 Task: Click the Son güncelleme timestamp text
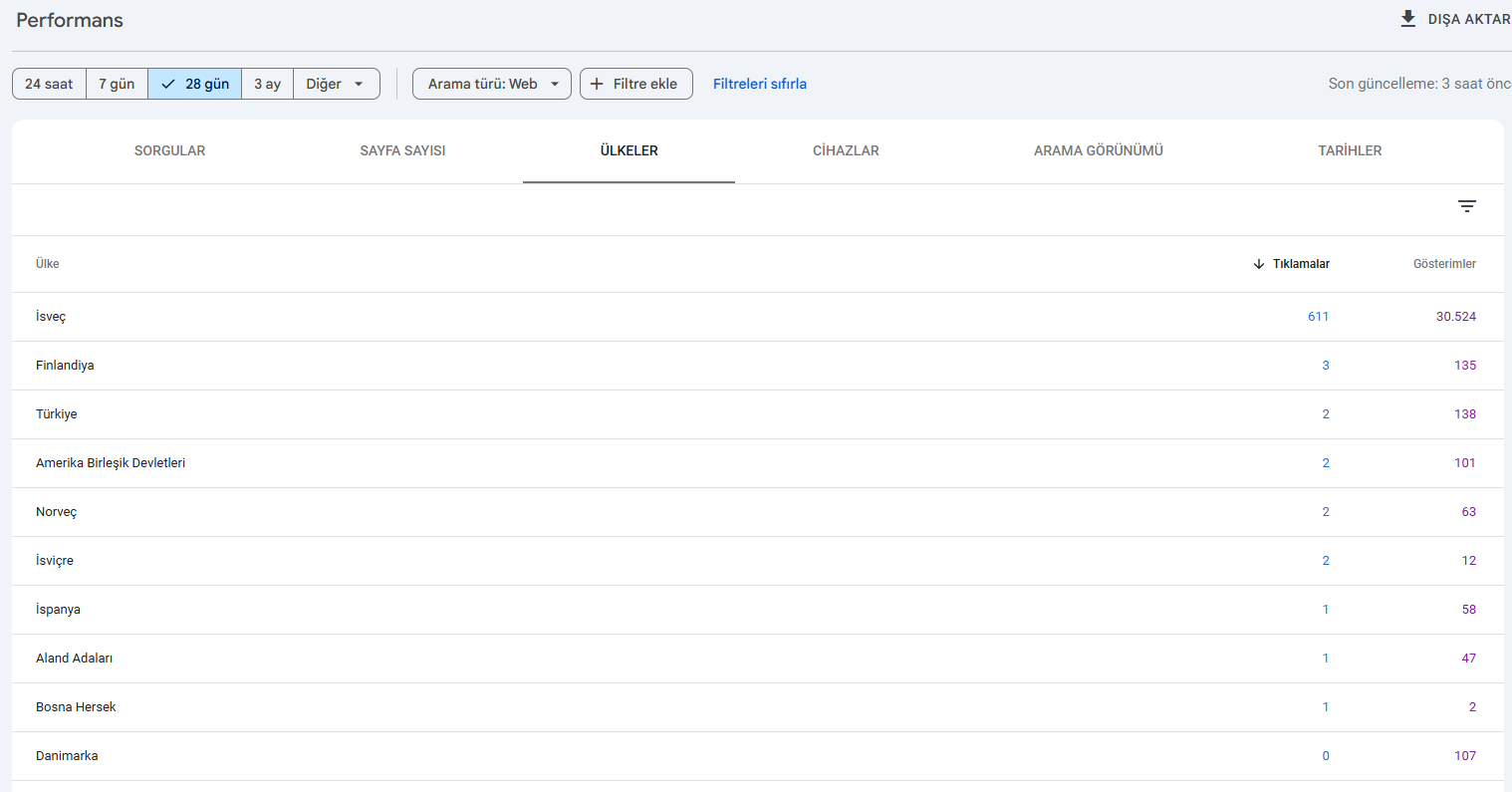(x=1420, y=84)
